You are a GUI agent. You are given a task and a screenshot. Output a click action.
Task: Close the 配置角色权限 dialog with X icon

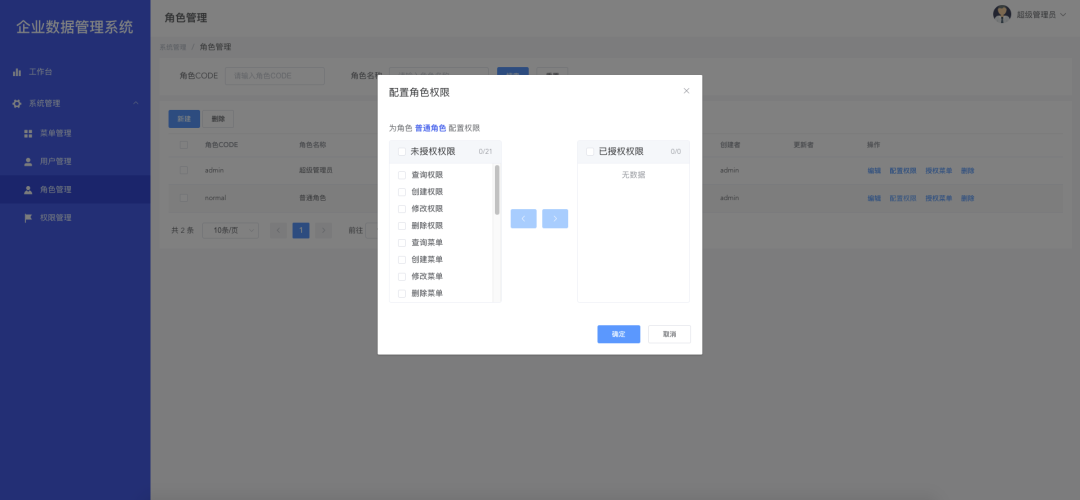686,91
